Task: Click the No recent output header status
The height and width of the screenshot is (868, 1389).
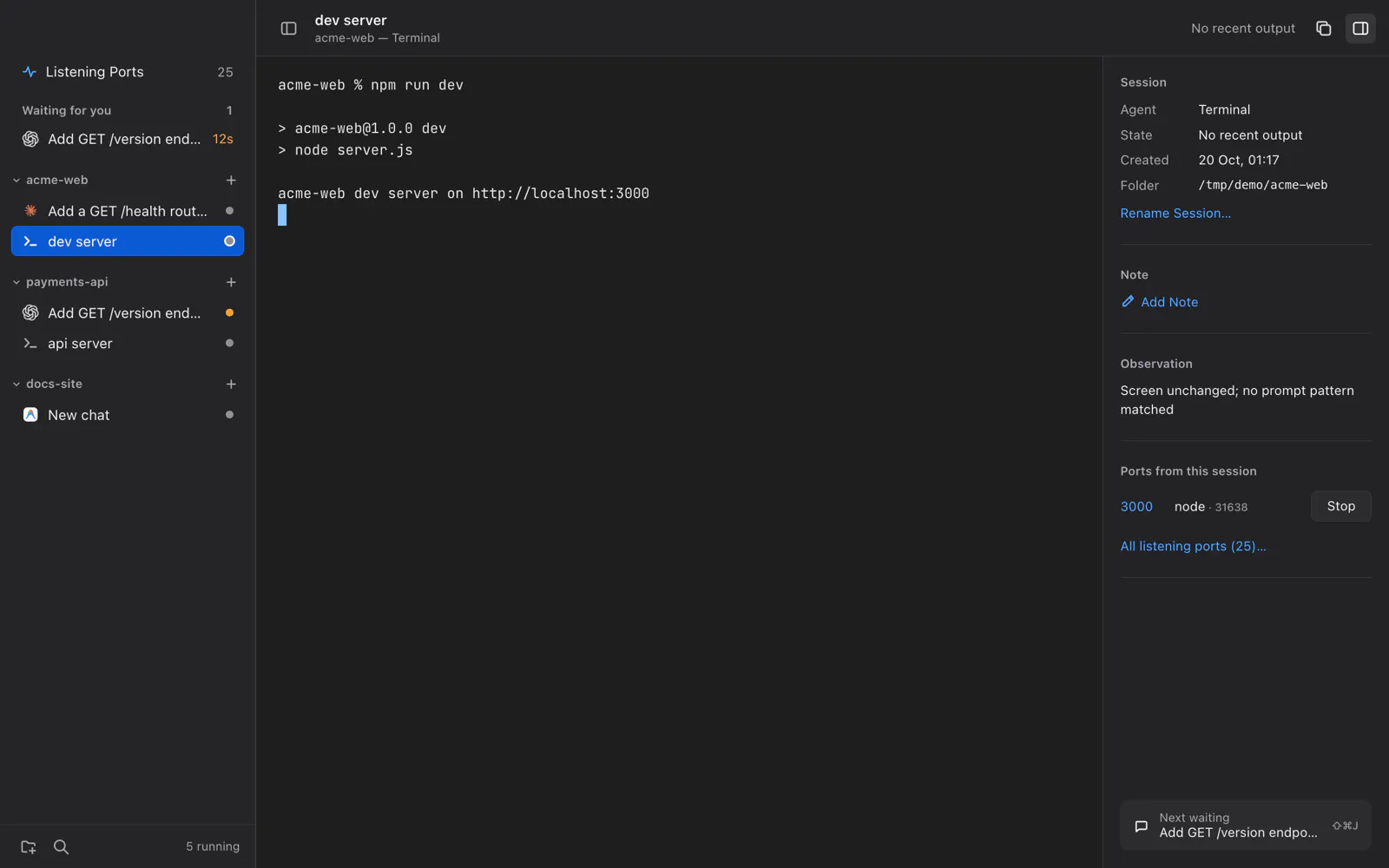Action: coord(1242,29)
